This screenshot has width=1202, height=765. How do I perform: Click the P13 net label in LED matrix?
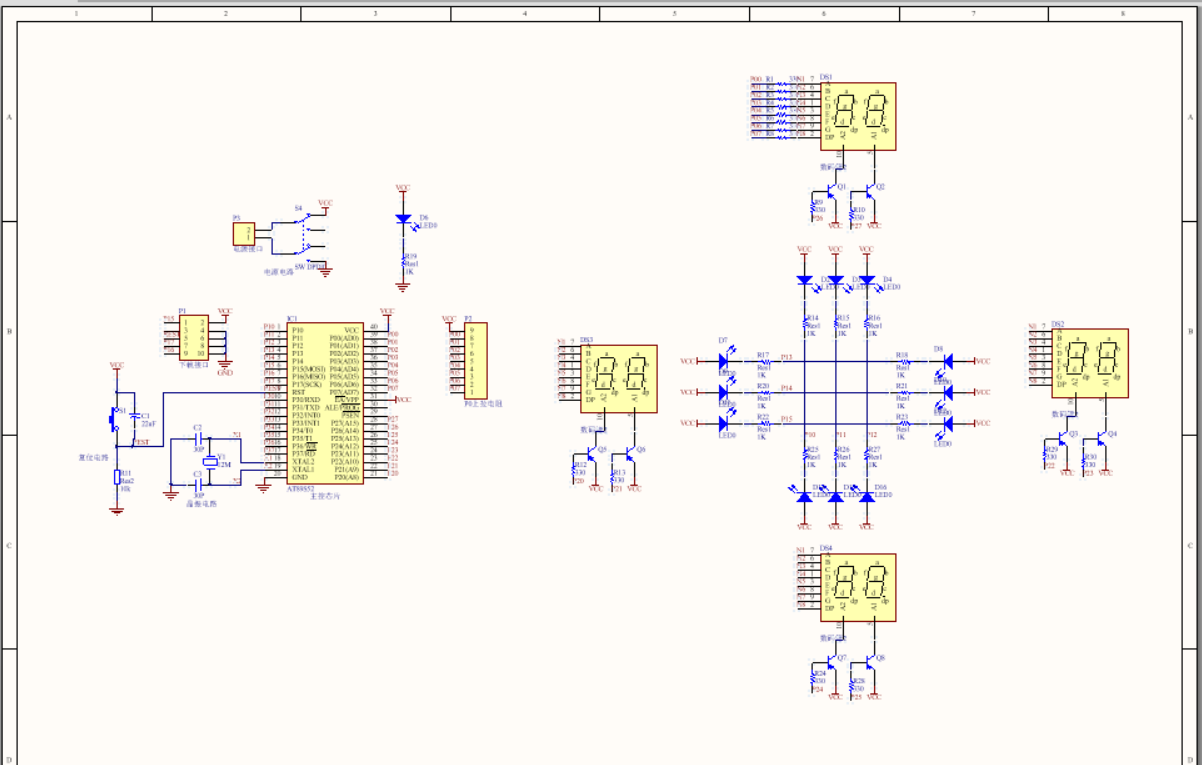click(786, 357)
